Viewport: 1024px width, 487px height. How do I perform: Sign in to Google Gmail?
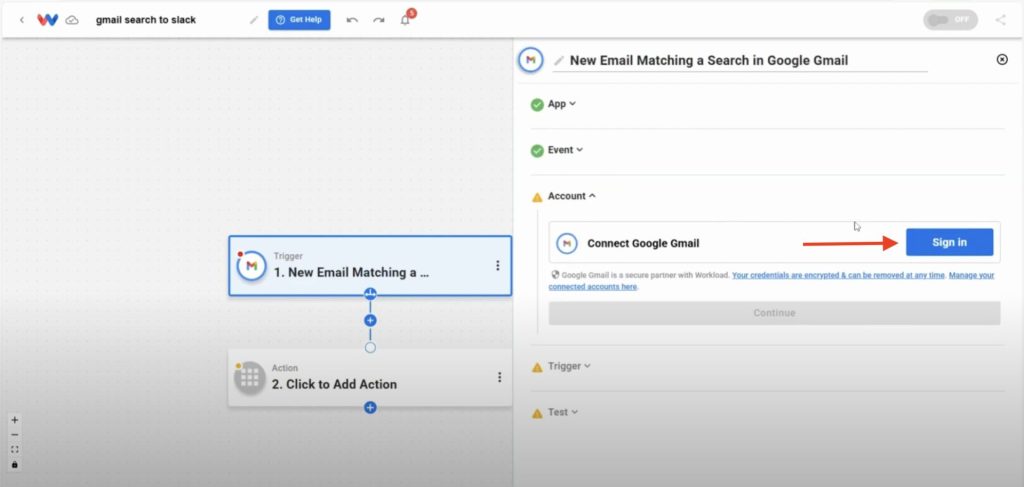point(950,242)
